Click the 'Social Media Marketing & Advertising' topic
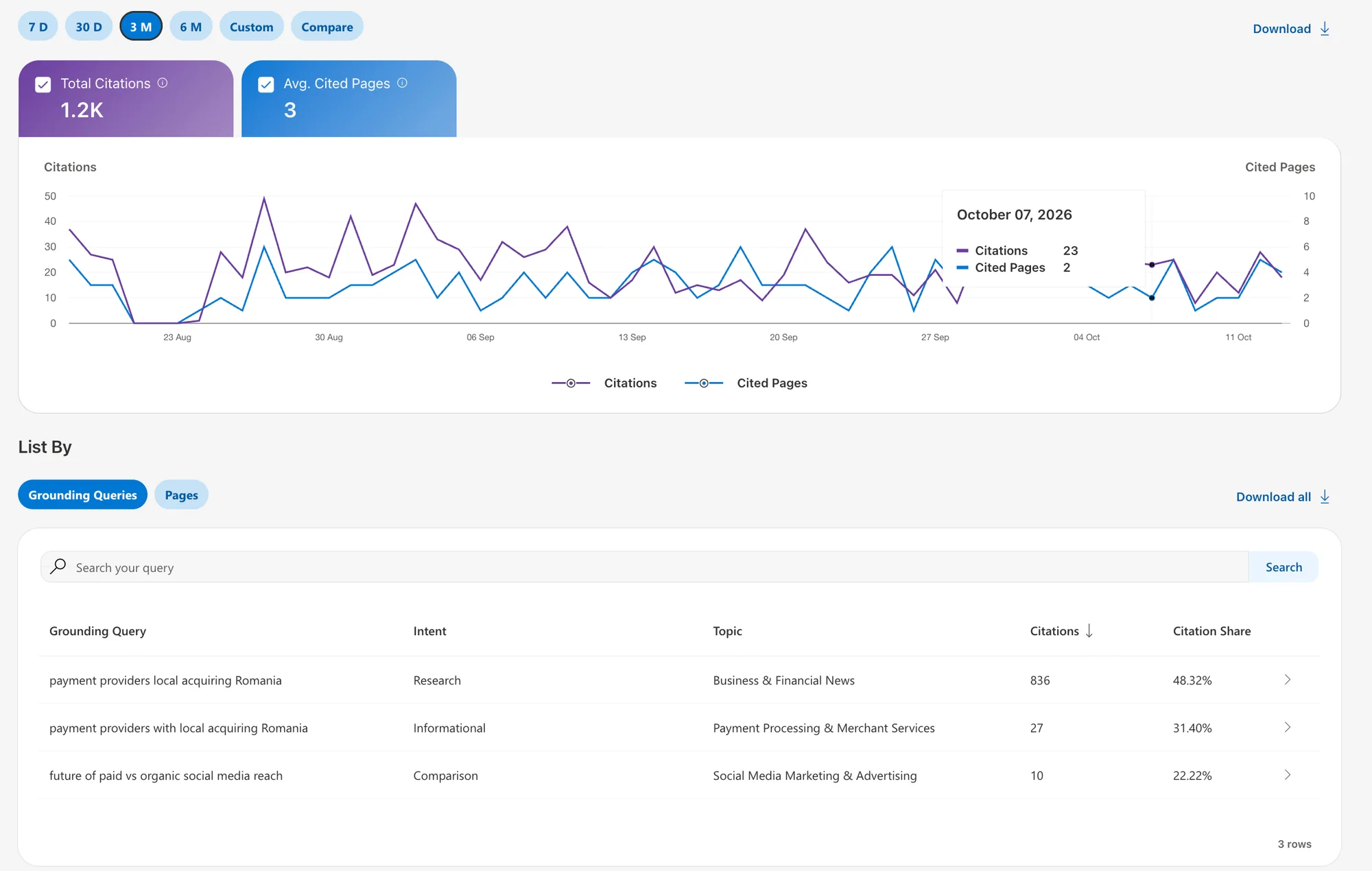Image resolution: width=1372 pixels, height=871 pixels. click(x=815, y=776)
